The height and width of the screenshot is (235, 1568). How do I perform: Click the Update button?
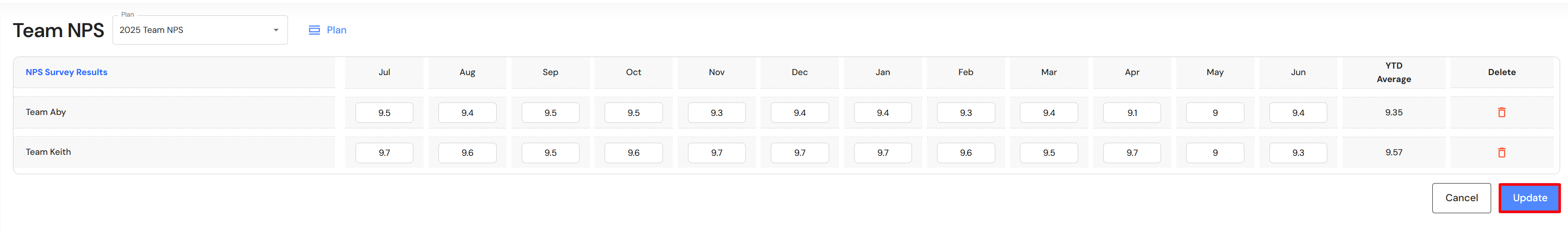pyautogui.click(x=1529, y=198)
